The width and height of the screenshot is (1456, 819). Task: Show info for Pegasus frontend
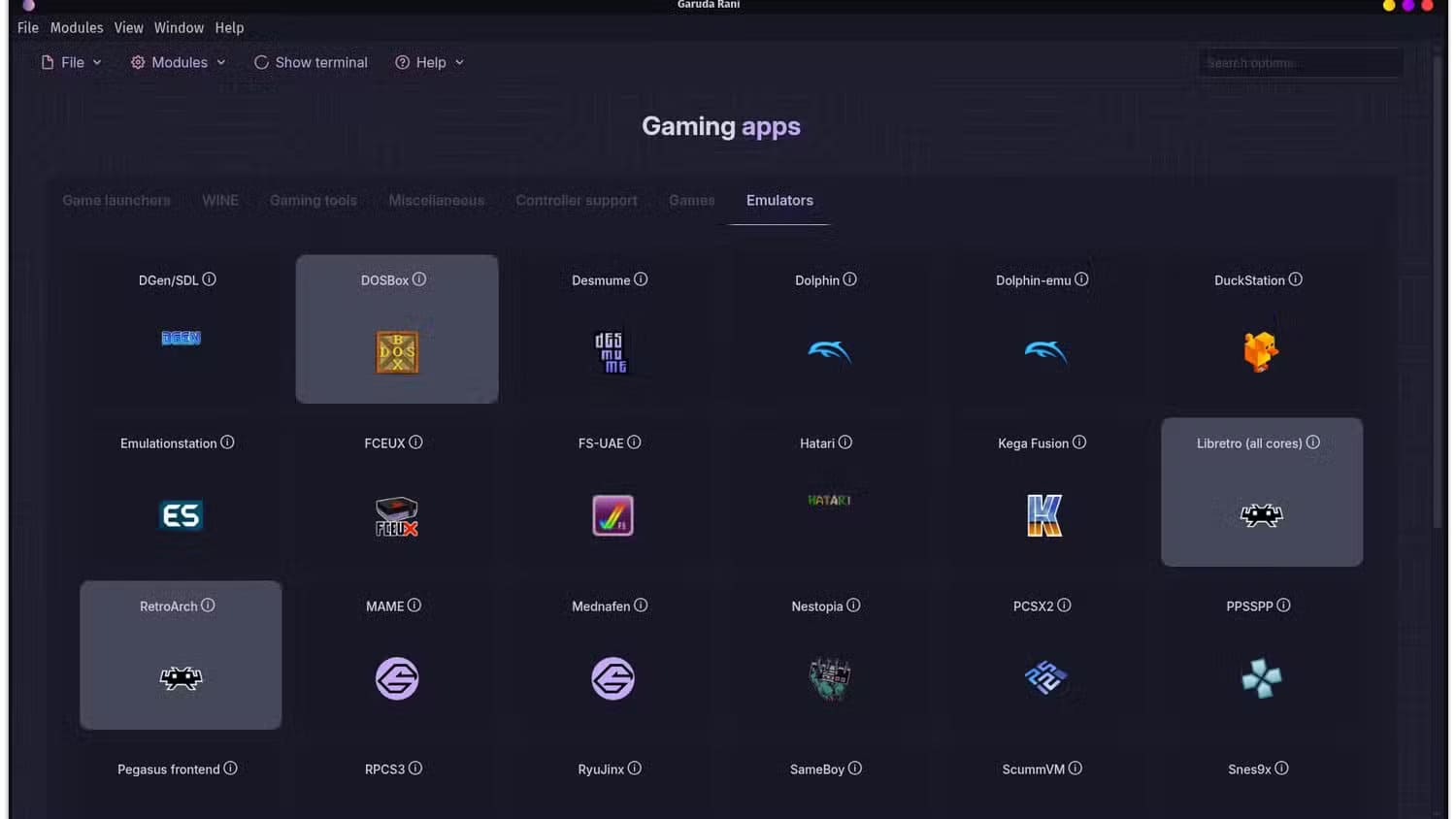click(x=230, y=769)
